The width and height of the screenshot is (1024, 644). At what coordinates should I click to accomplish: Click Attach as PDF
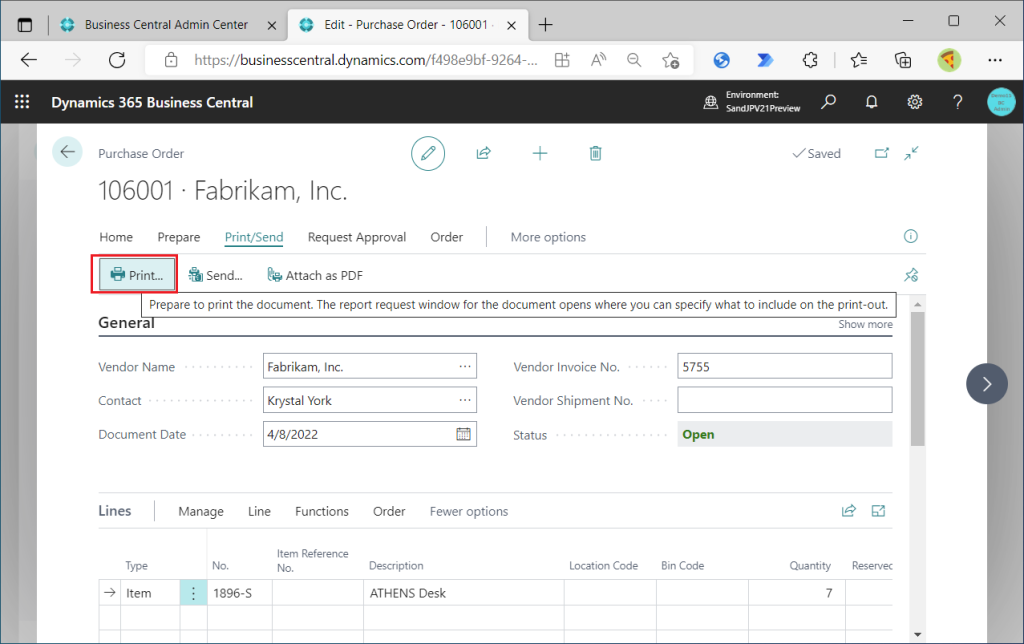[315, 276]
